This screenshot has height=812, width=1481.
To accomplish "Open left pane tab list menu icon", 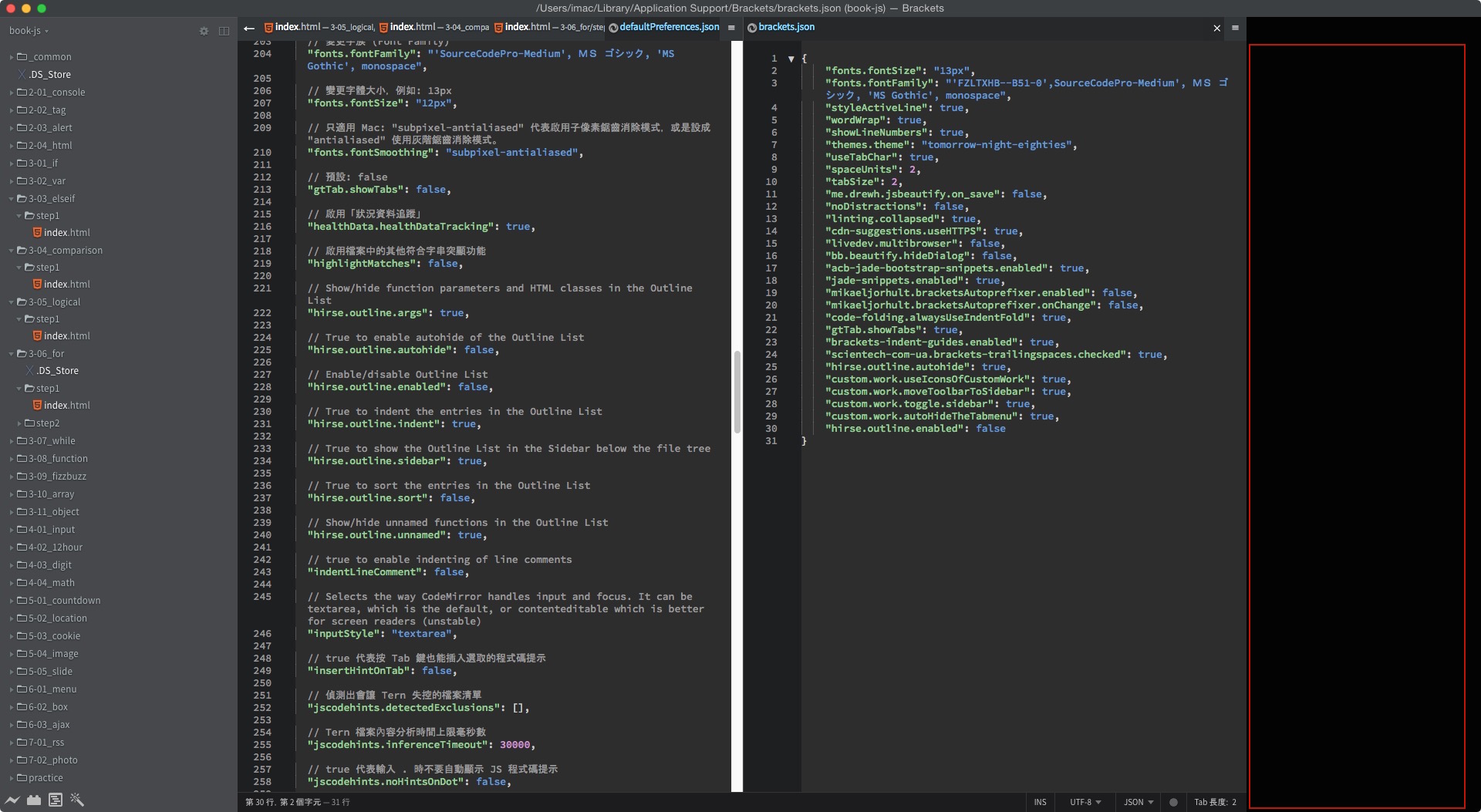I will pyautogui.click(x=731, y=28).
